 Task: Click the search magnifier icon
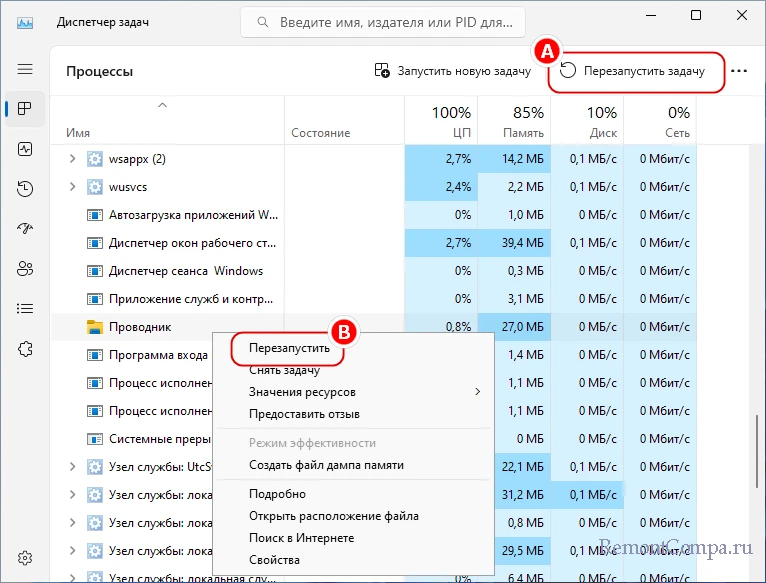pos(263,22)
